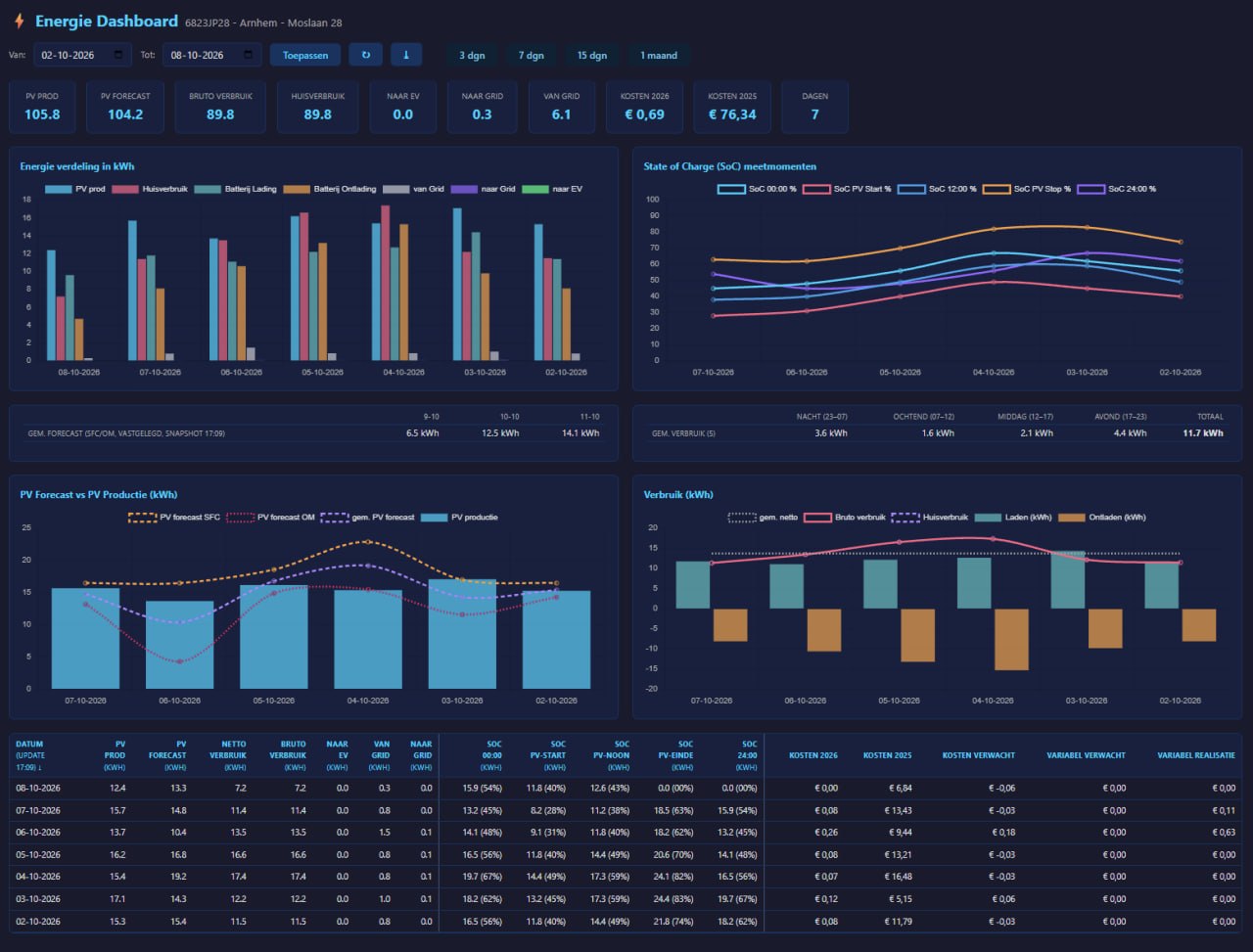Focus the Tot date field showing 08-10-2026
Image resolution: width=1253 pixels, height=952 pixels.
click(212, 55)
